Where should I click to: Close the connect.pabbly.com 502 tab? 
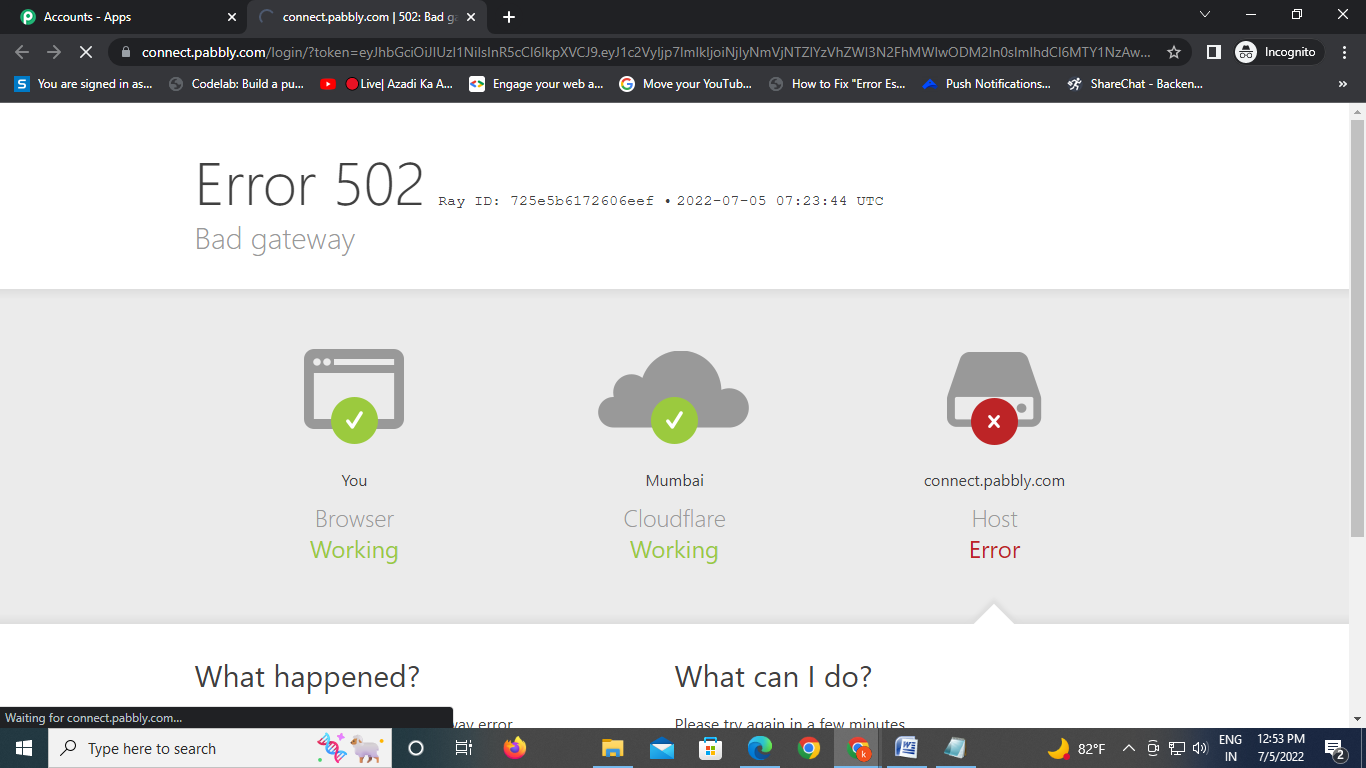(471, 17)
